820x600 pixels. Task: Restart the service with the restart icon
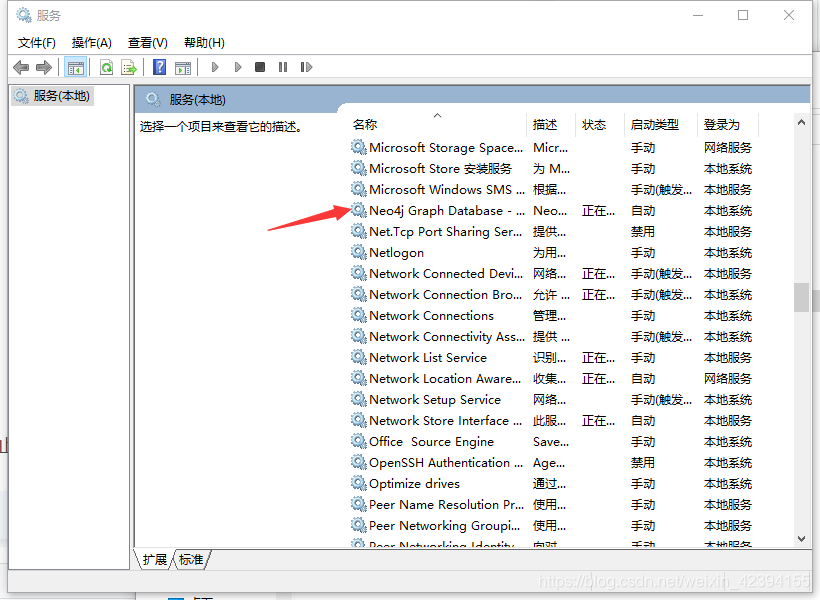(x=306, y=67)
